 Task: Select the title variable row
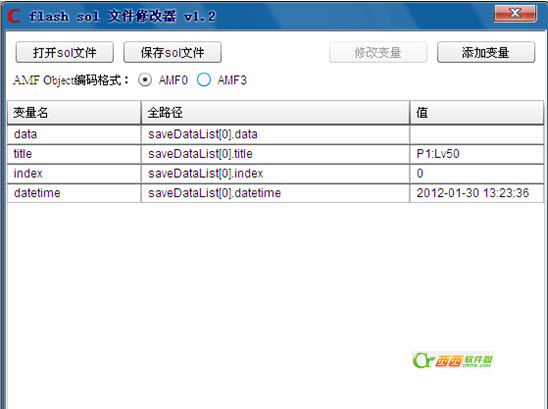[275, 154]
